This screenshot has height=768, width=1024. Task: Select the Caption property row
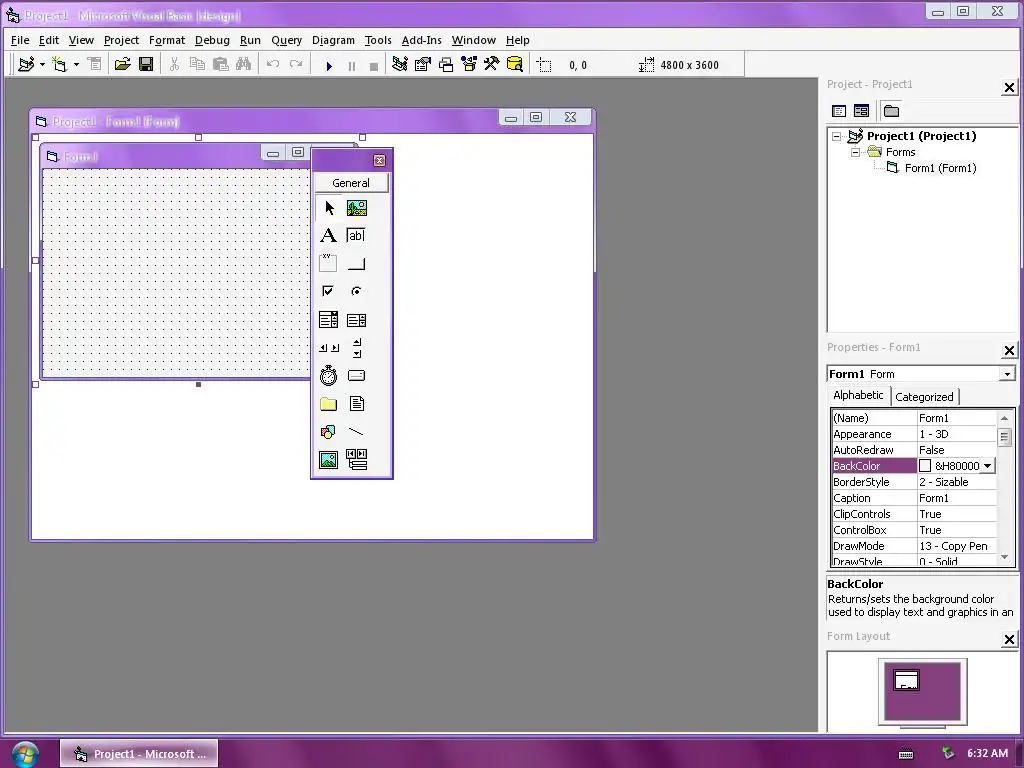[914, 498]
